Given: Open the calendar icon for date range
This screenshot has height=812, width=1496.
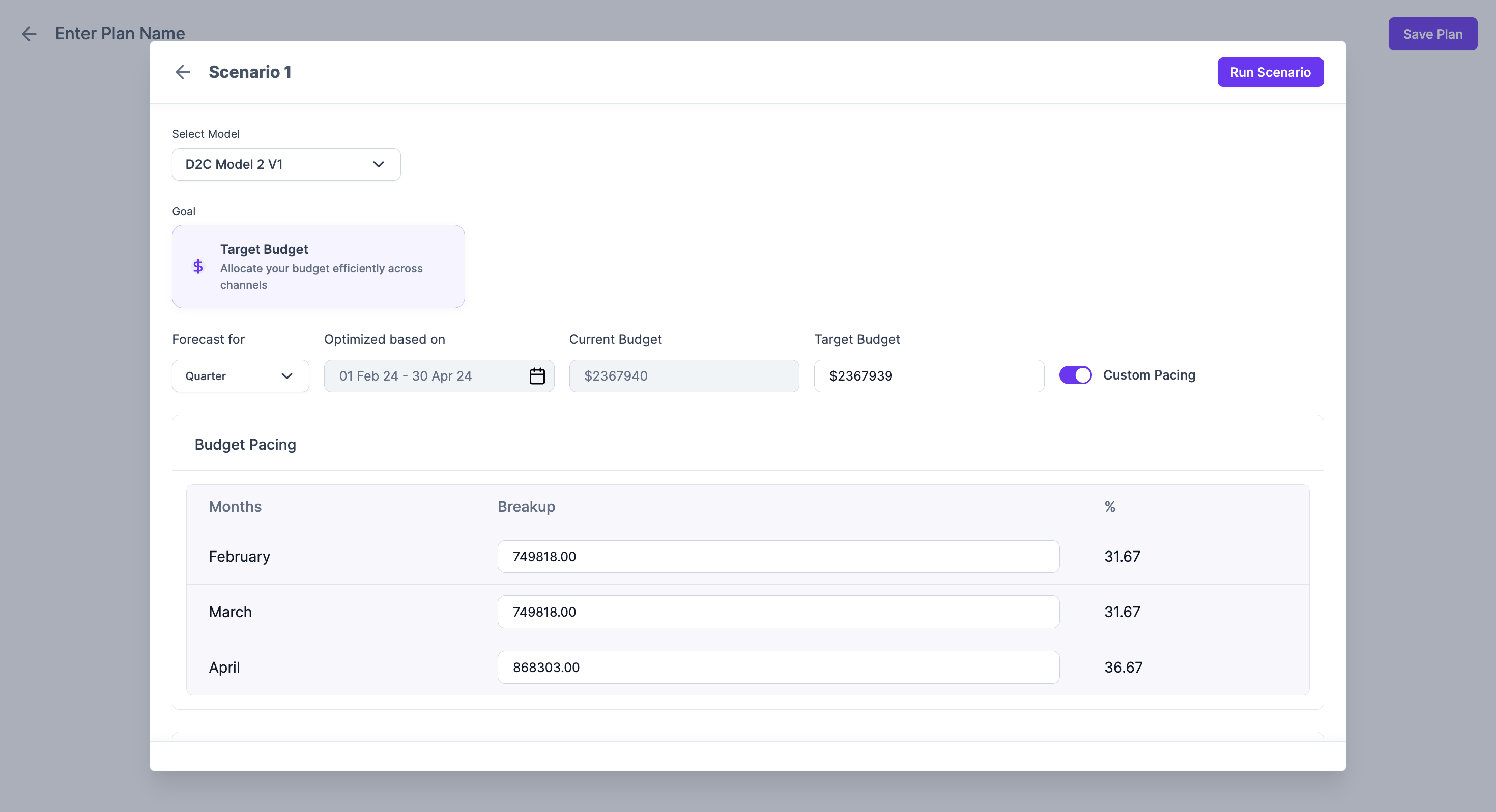Looking at the screenshot, I should (537, 376).
